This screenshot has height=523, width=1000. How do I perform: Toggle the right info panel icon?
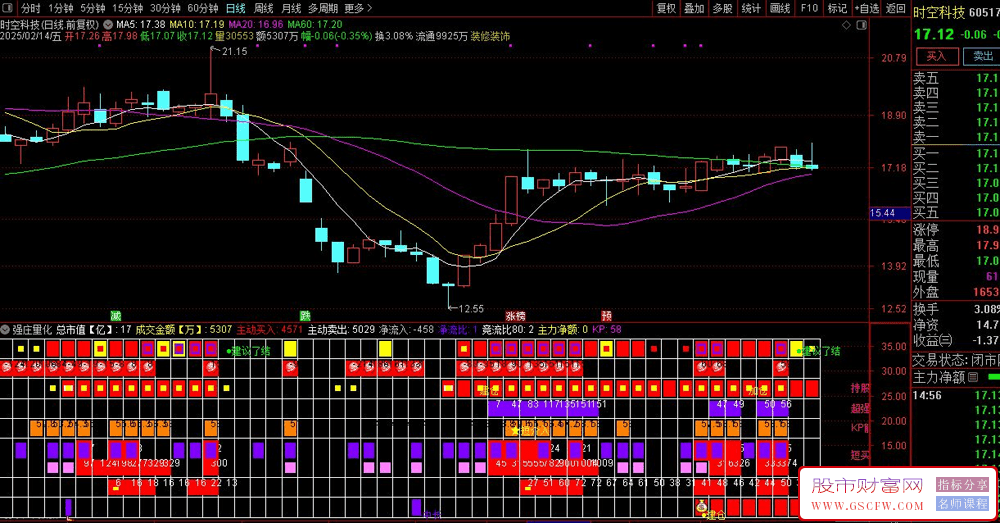click(862, 25)
